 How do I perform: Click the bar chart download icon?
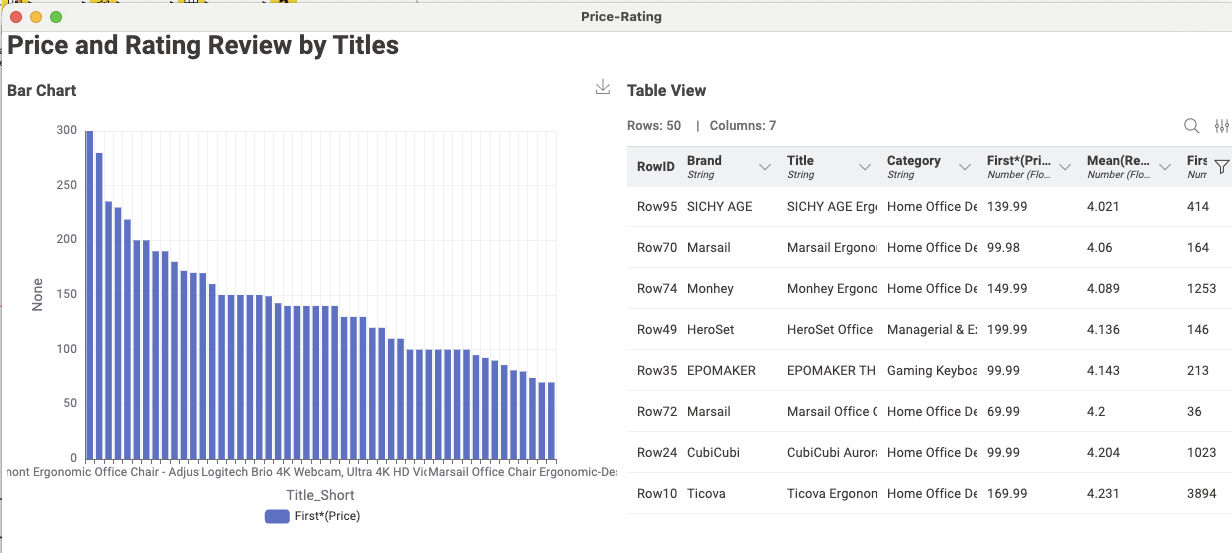click(602, 88)
